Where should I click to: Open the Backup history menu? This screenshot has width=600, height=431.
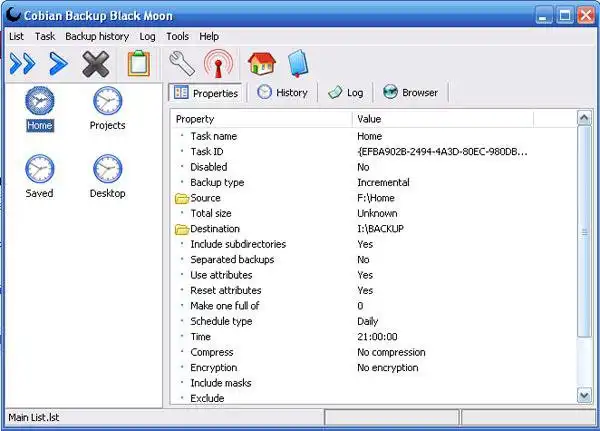(x=97, y=36)
